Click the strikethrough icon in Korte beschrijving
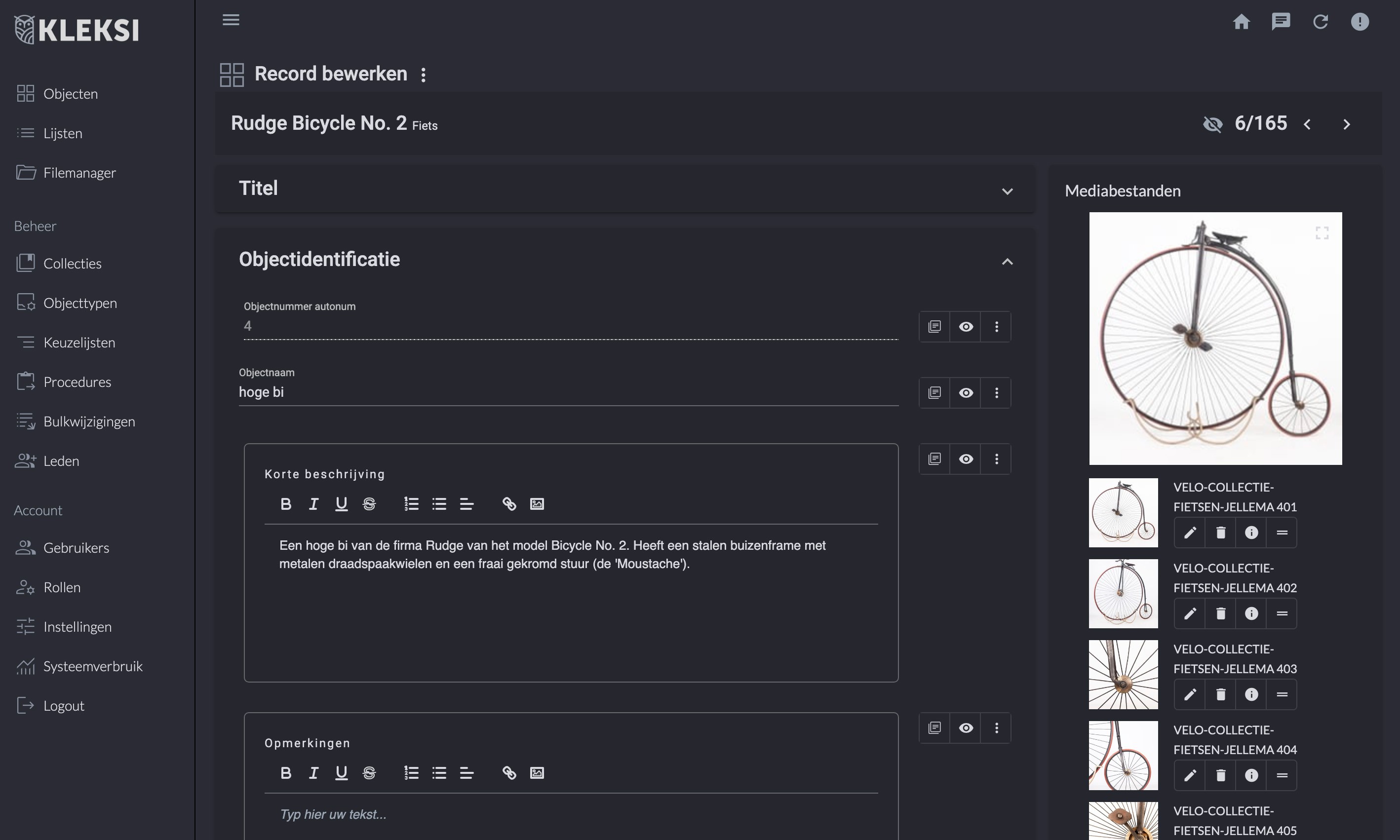 point(367,504)
